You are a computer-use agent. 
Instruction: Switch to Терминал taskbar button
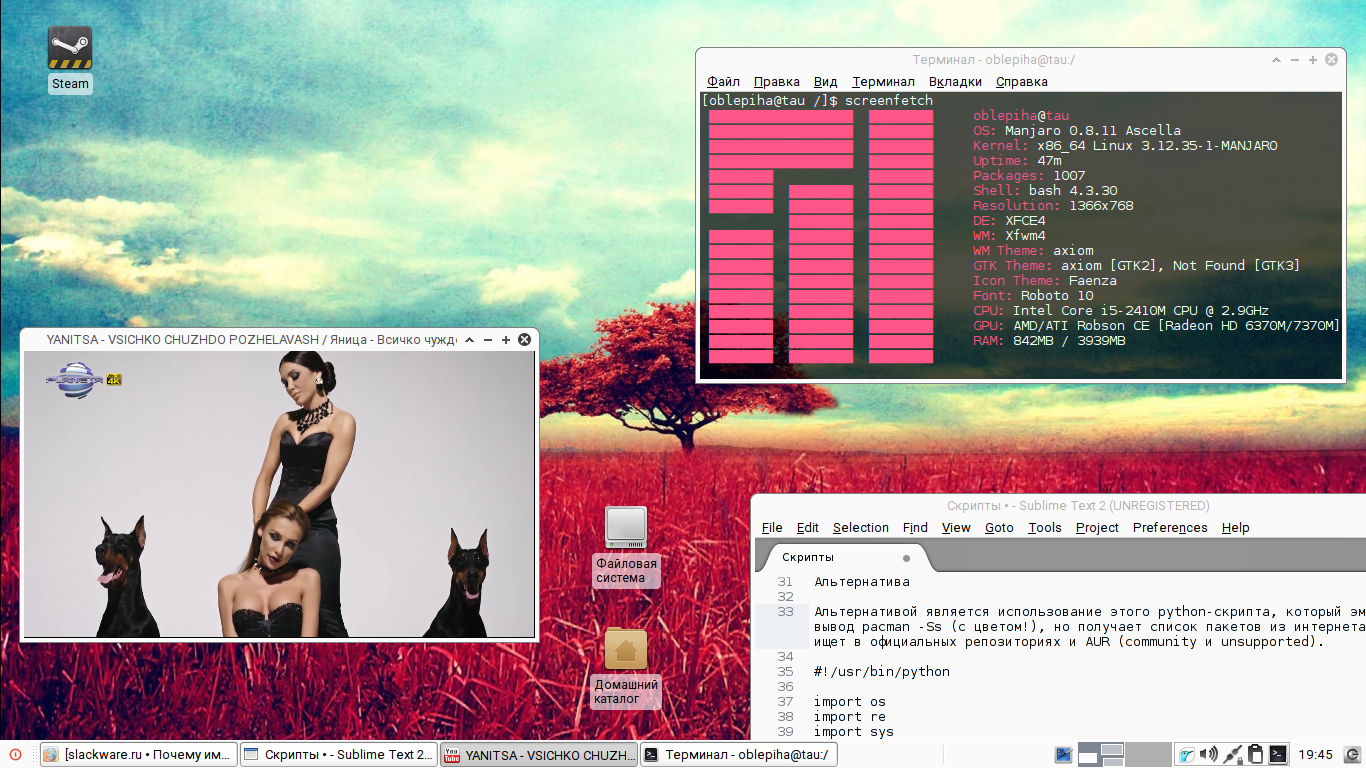coord(739,755)
